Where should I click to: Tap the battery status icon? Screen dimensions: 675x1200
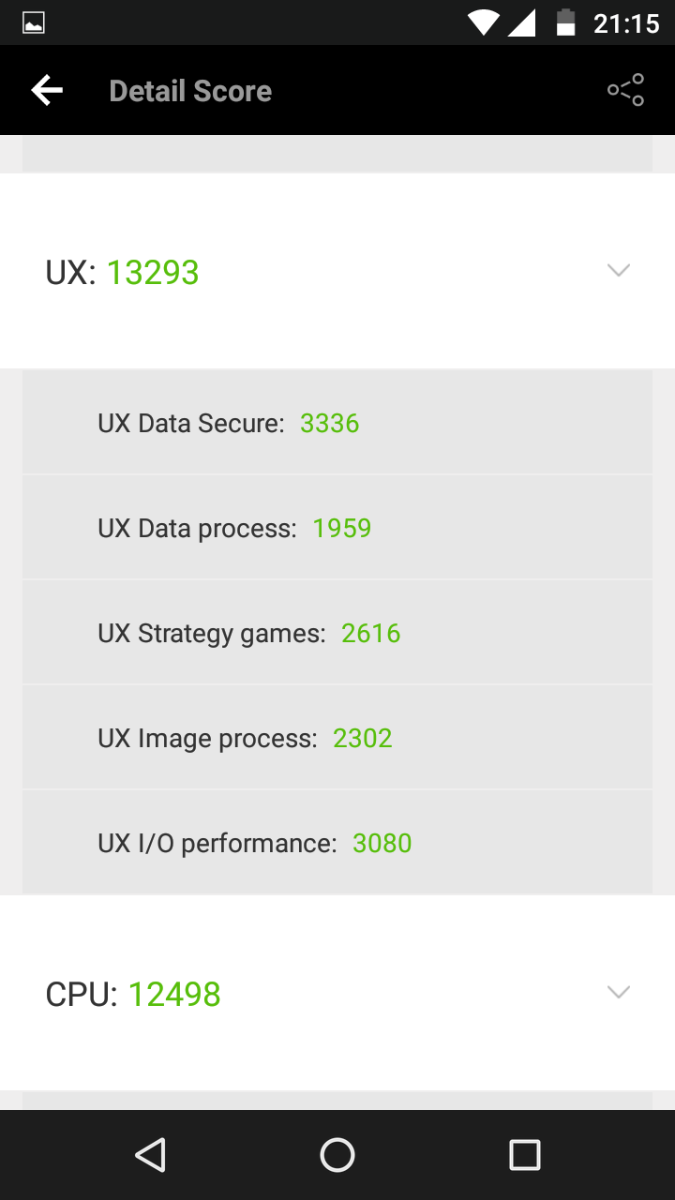tap(566, 22)
